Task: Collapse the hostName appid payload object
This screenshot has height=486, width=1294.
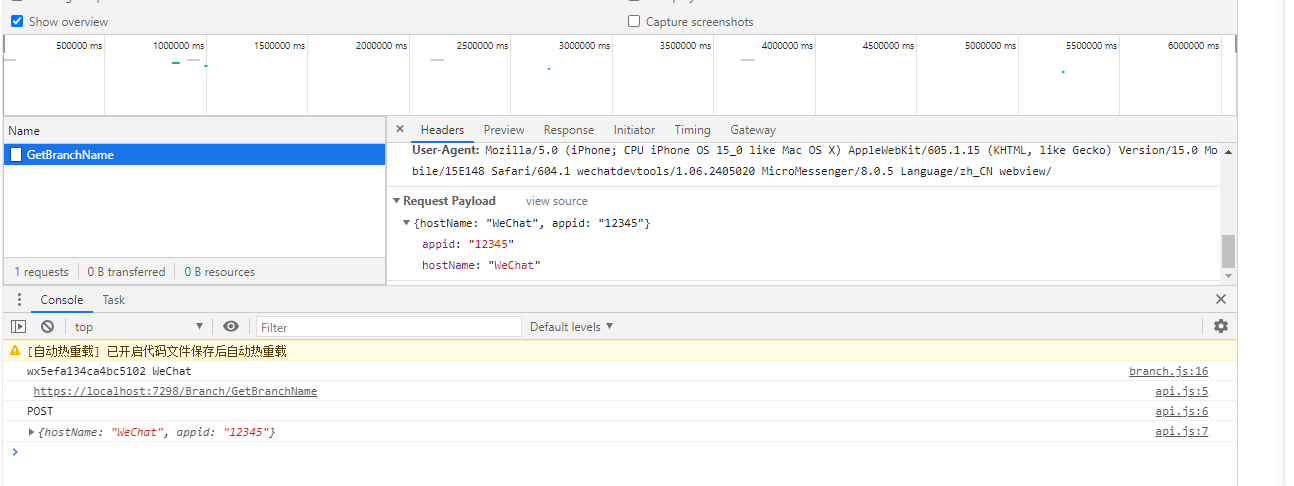Action: [406, 223]
